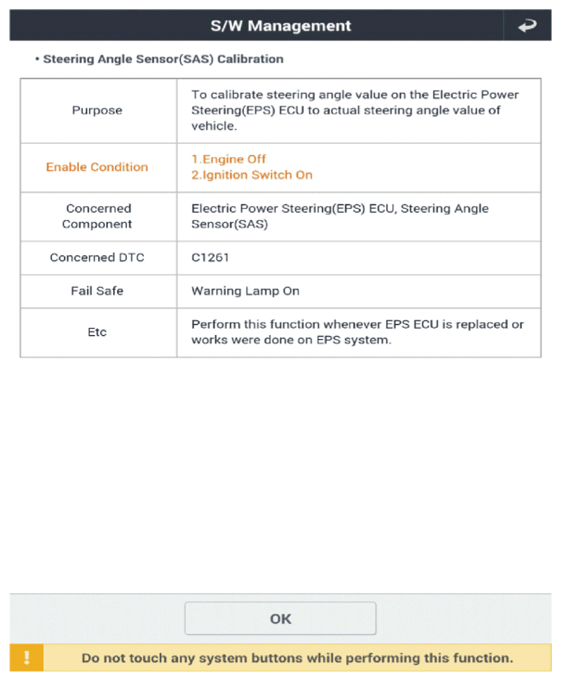Click the 'Perform this function whenever EPS ECU' note
Screen dimensions: 561x681
[x=357, y=332]
